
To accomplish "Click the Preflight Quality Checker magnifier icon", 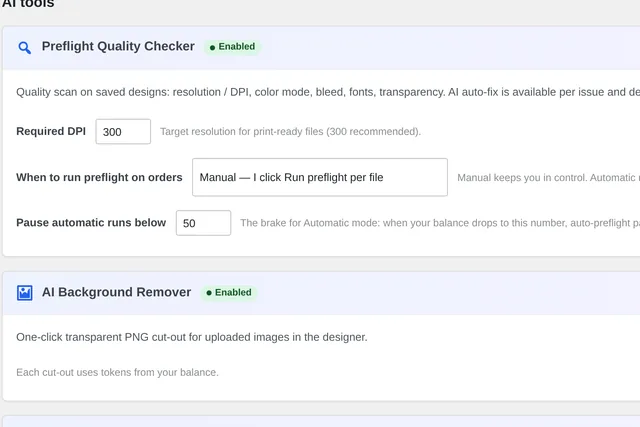I will (24, 47).
